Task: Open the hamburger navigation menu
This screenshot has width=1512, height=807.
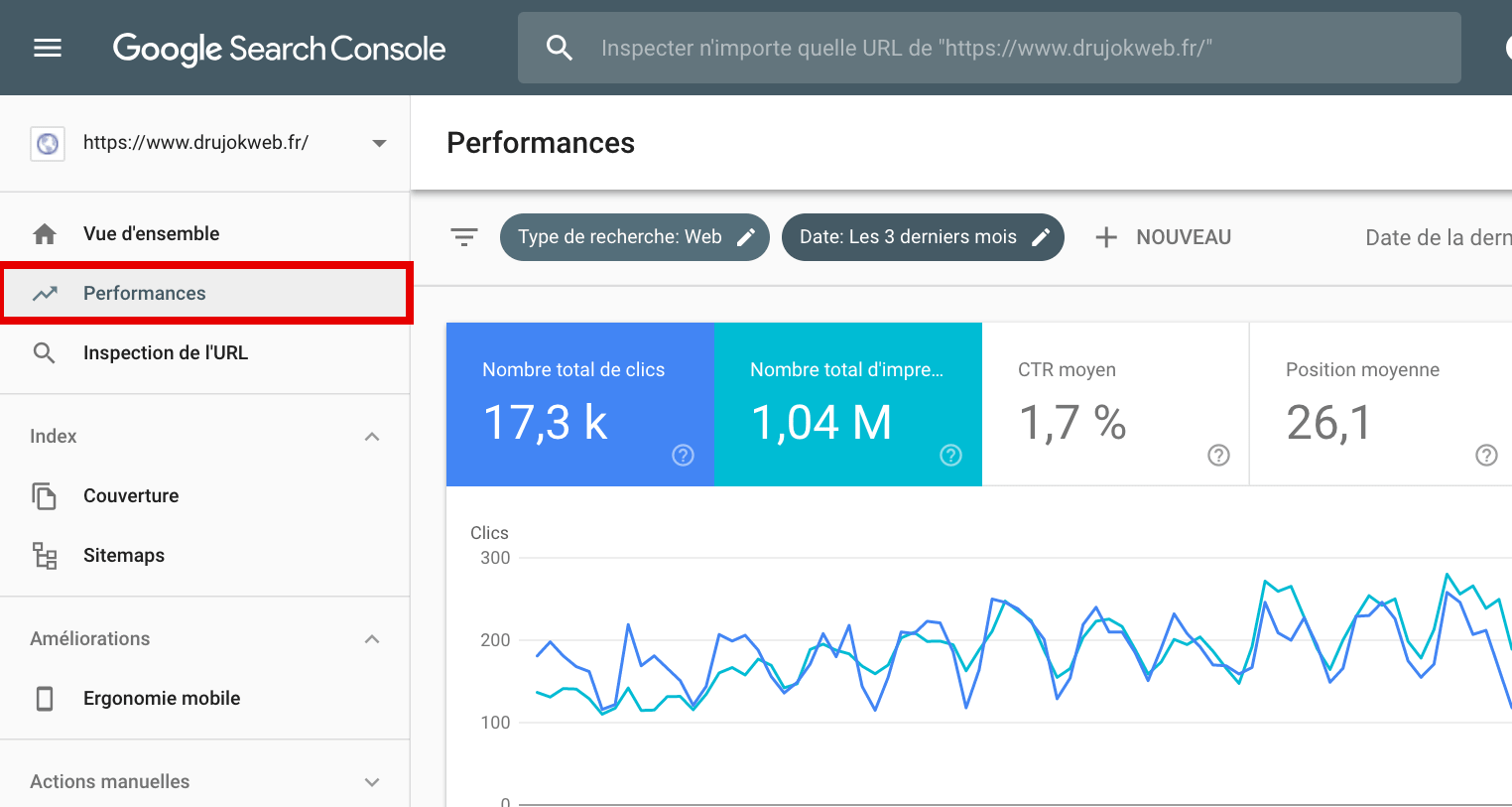Action: pos(48,48)
